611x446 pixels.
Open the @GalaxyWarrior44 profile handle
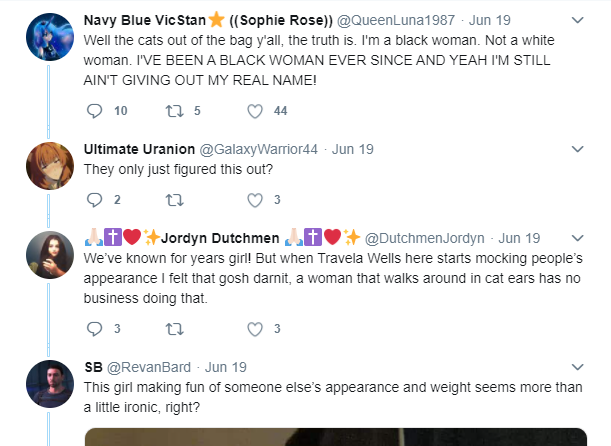tap(259, 149)
